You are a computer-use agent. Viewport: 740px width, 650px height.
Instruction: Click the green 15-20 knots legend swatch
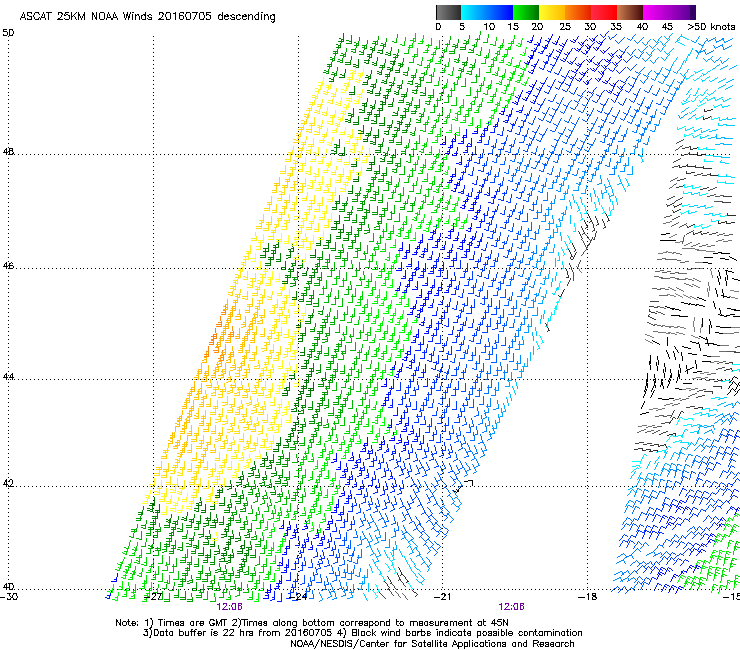526,12
